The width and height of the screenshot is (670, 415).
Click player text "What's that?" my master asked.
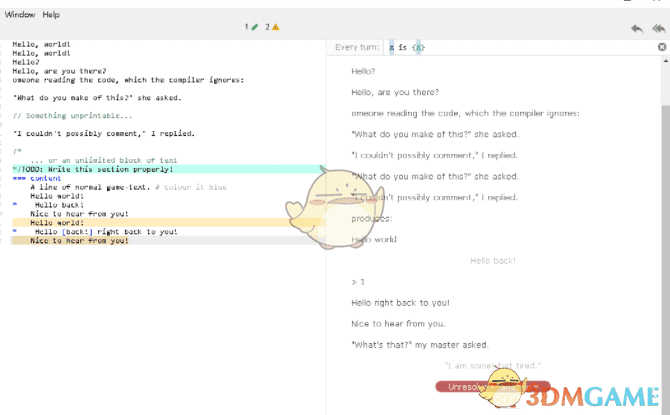(420, 345)
